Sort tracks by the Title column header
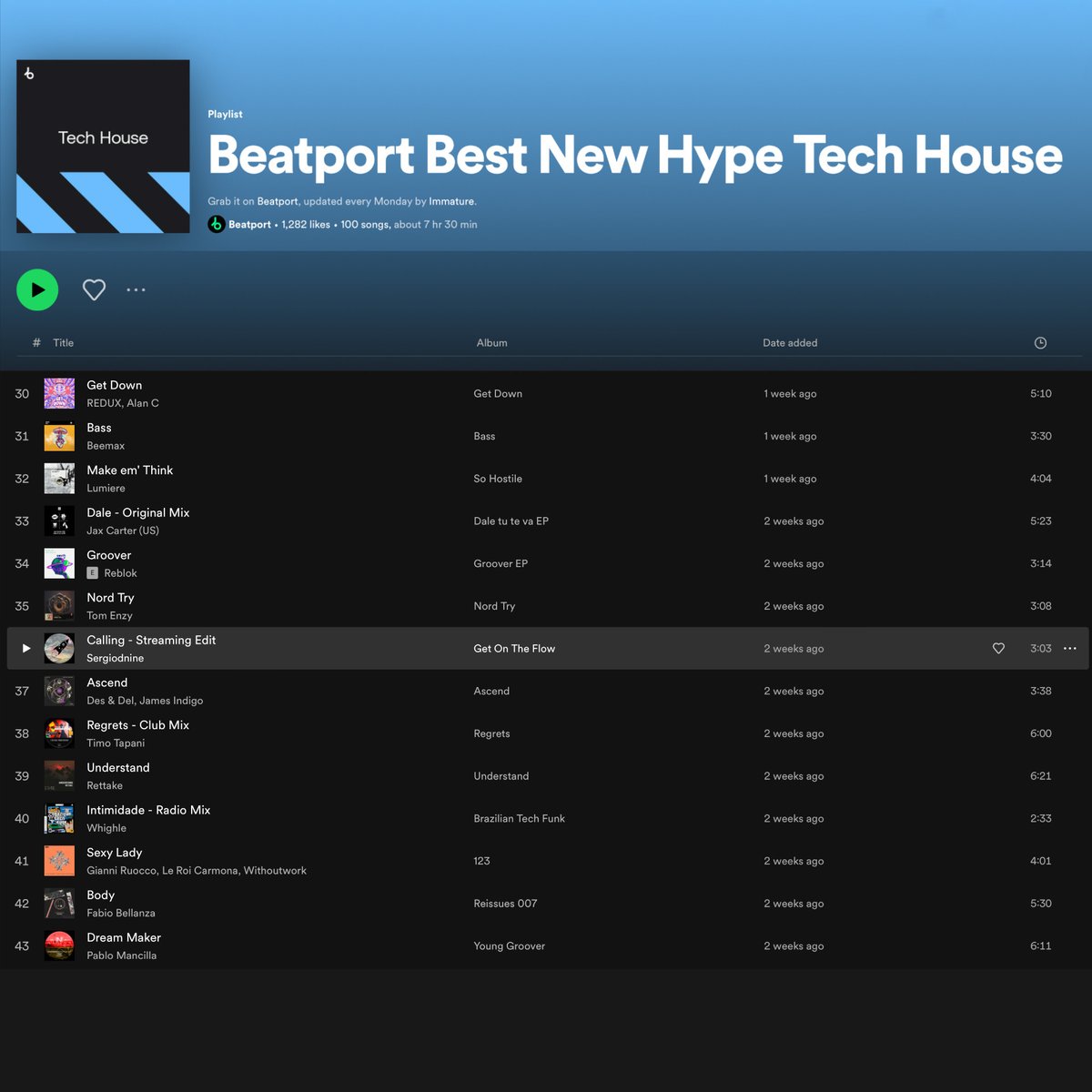The width and height of the screenshot is (1092, 1092). (63, 343)
